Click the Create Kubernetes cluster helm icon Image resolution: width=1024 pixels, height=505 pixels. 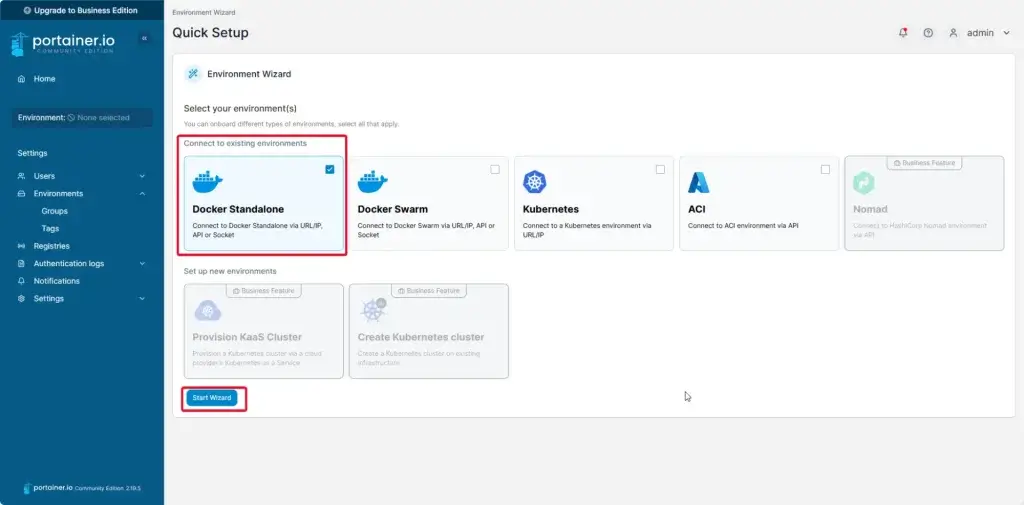click(373, 310)
